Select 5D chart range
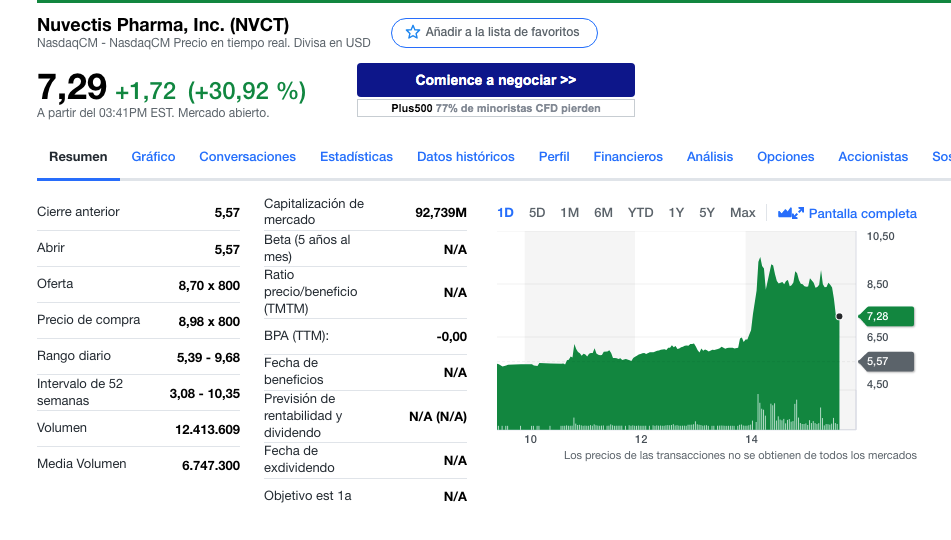 [537, 213]
